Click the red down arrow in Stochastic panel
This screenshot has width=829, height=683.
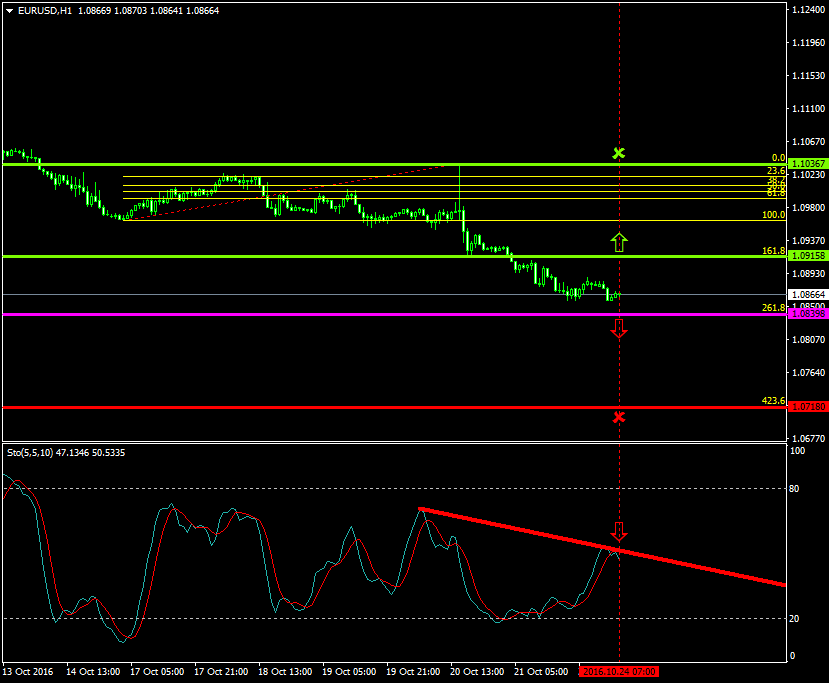pyautogui.click(x=619, y=531)
